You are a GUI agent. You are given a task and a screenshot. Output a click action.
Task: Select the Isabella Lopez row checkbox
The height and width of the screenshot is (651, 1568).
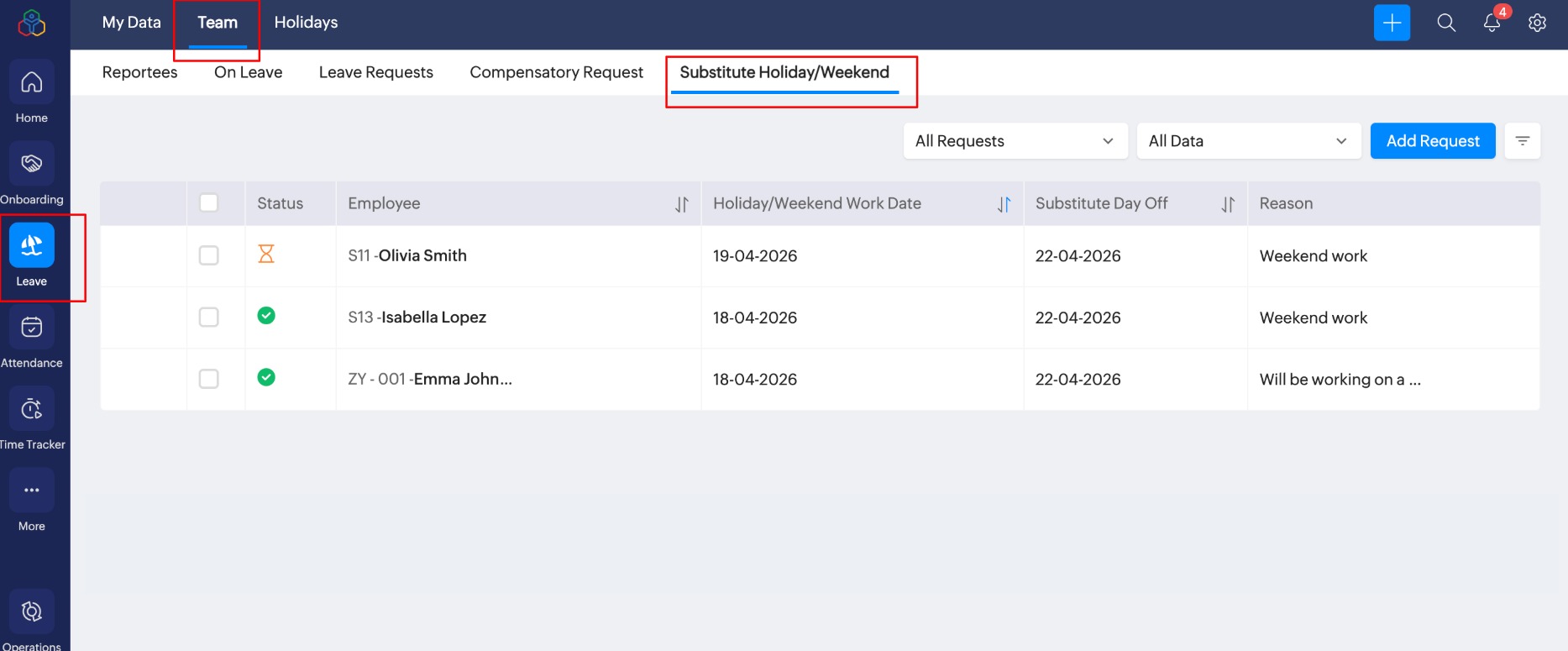tap(209, 318)
